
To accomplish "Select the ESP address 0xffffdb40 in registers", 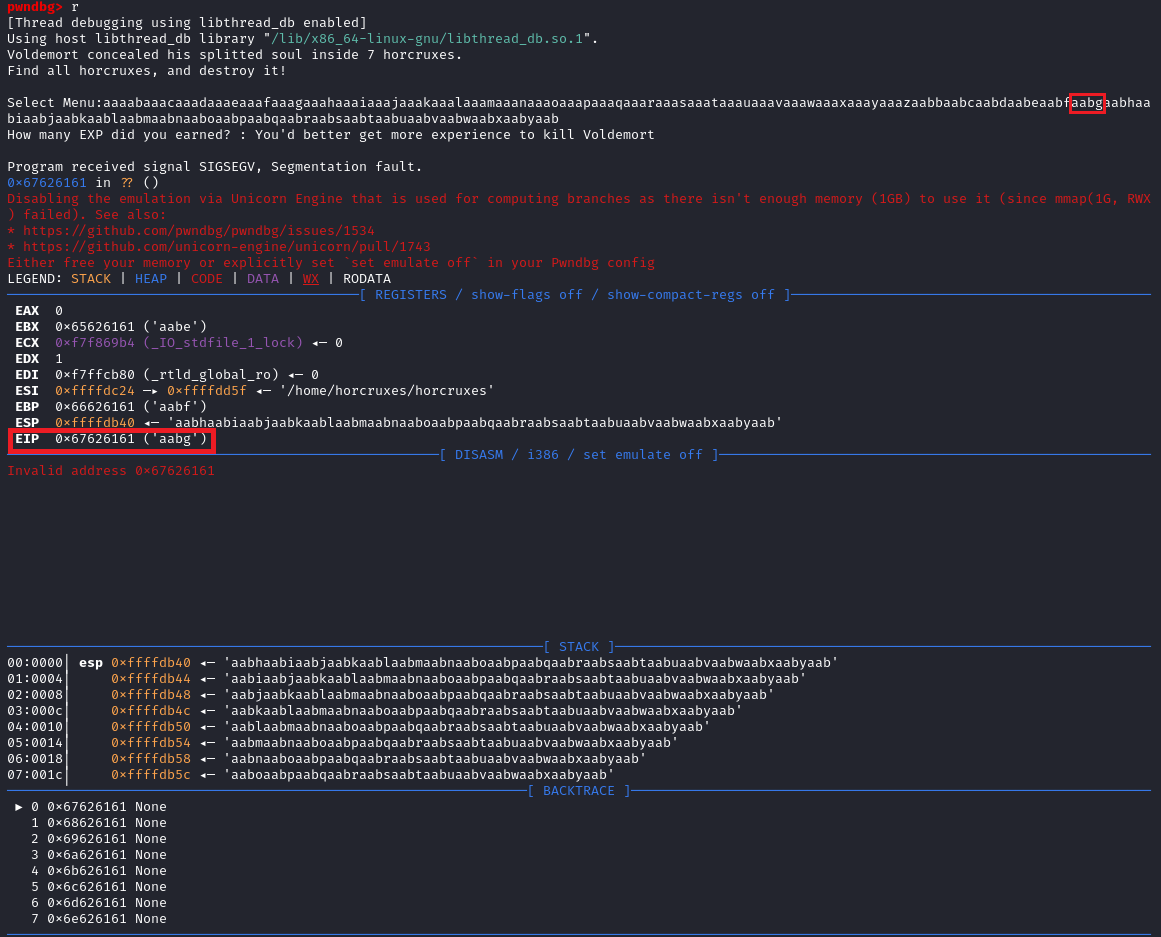I will 95,423.
